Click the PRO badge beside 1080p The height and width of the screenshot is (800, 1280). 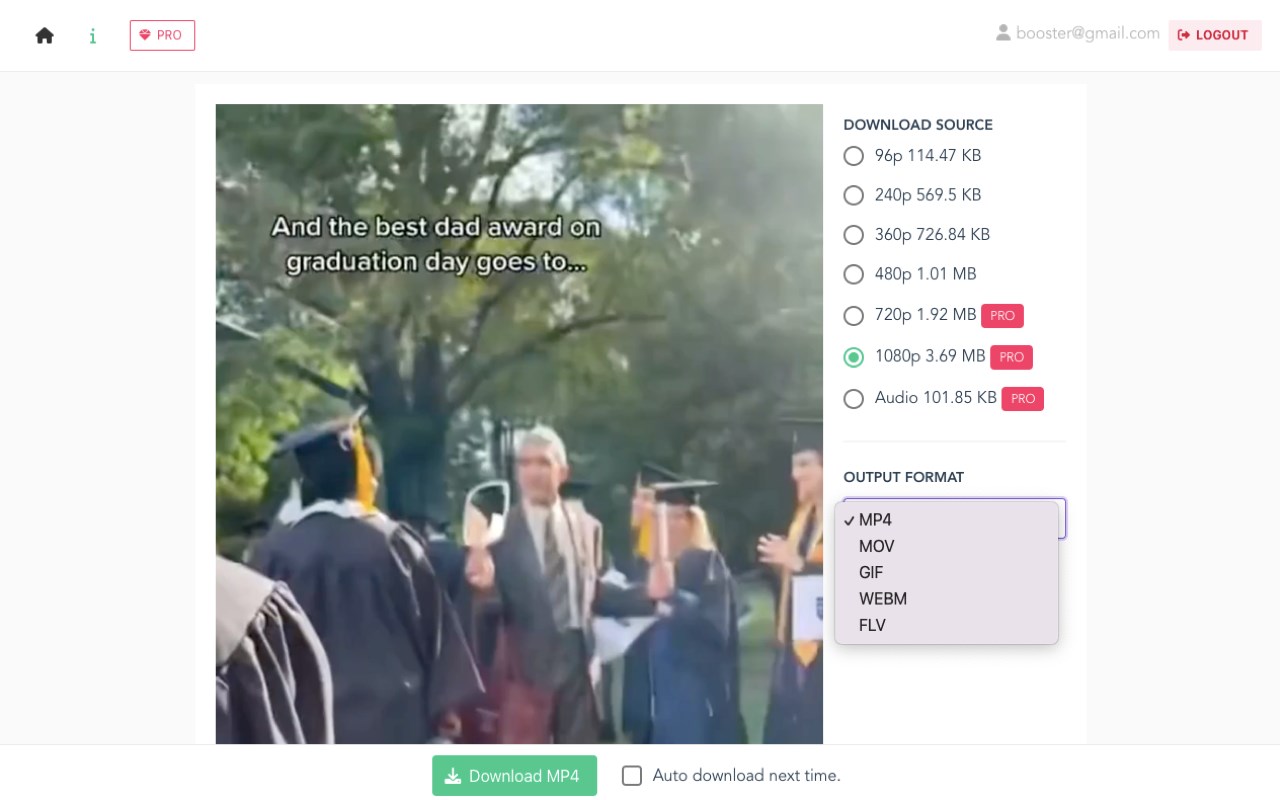[x=1012, y=357]
